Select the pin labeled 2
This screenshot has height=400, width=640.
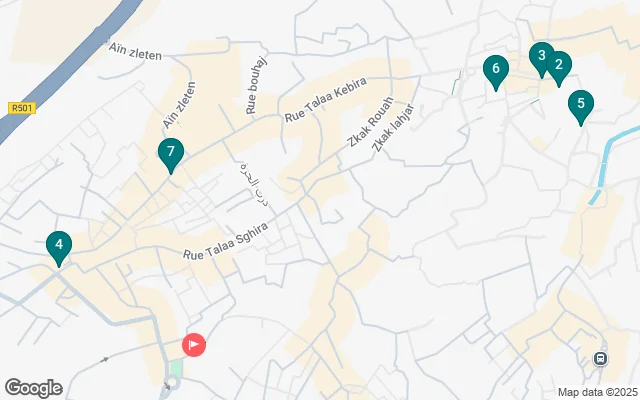pos(559,69)
